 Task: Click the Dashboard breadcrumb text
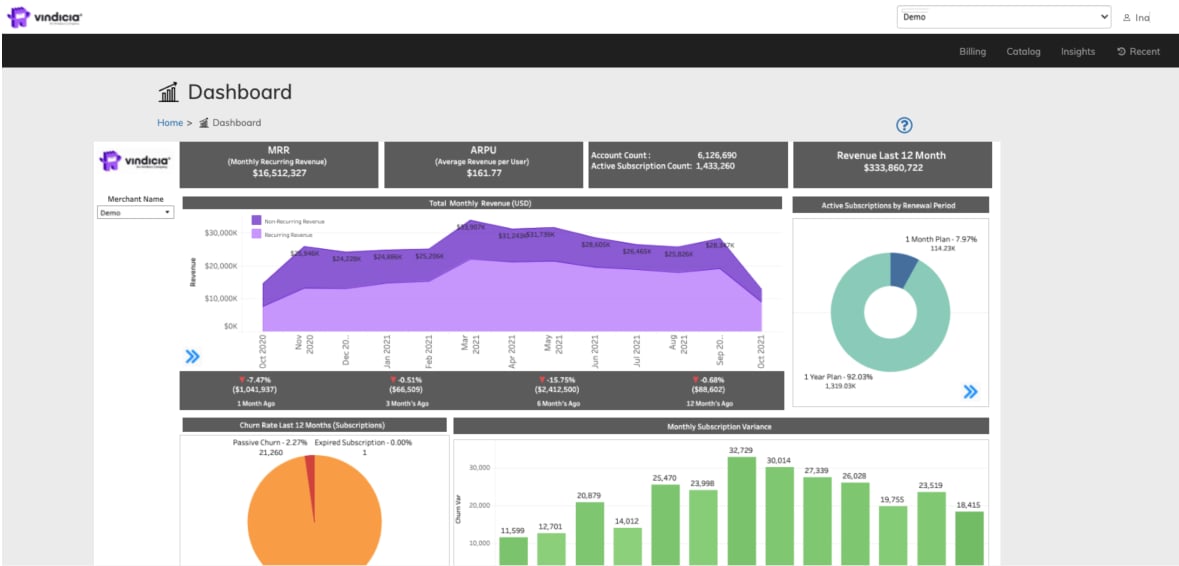[x=237, y=123]
